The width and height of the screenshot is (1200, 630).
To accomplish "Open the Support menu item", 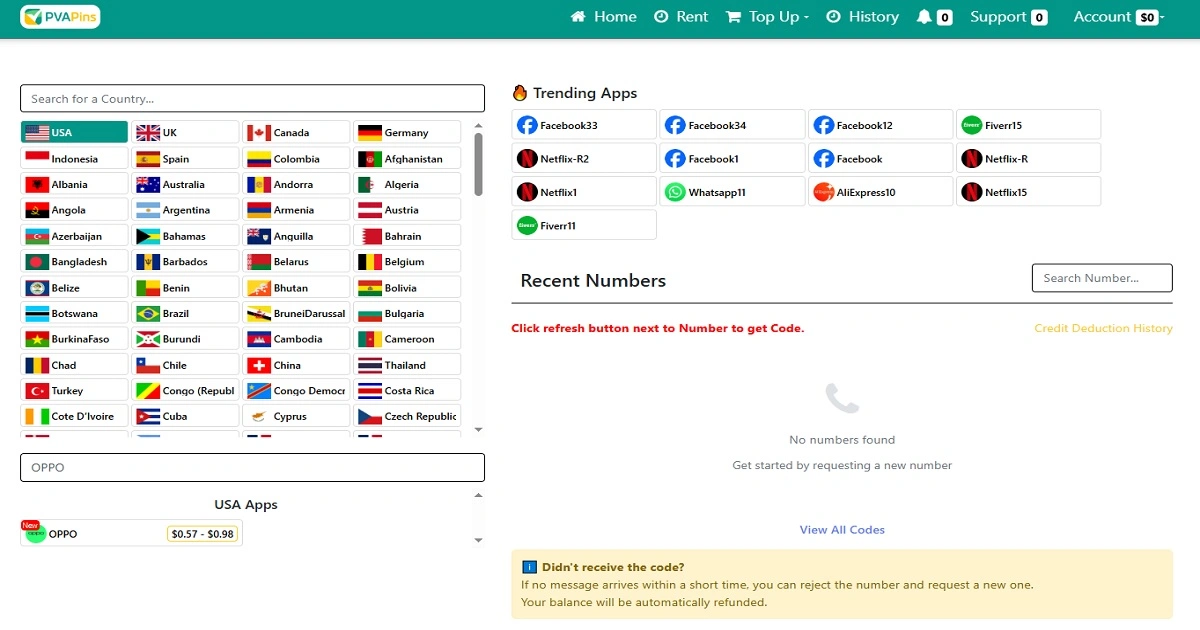I will (x=1008, y=17).
